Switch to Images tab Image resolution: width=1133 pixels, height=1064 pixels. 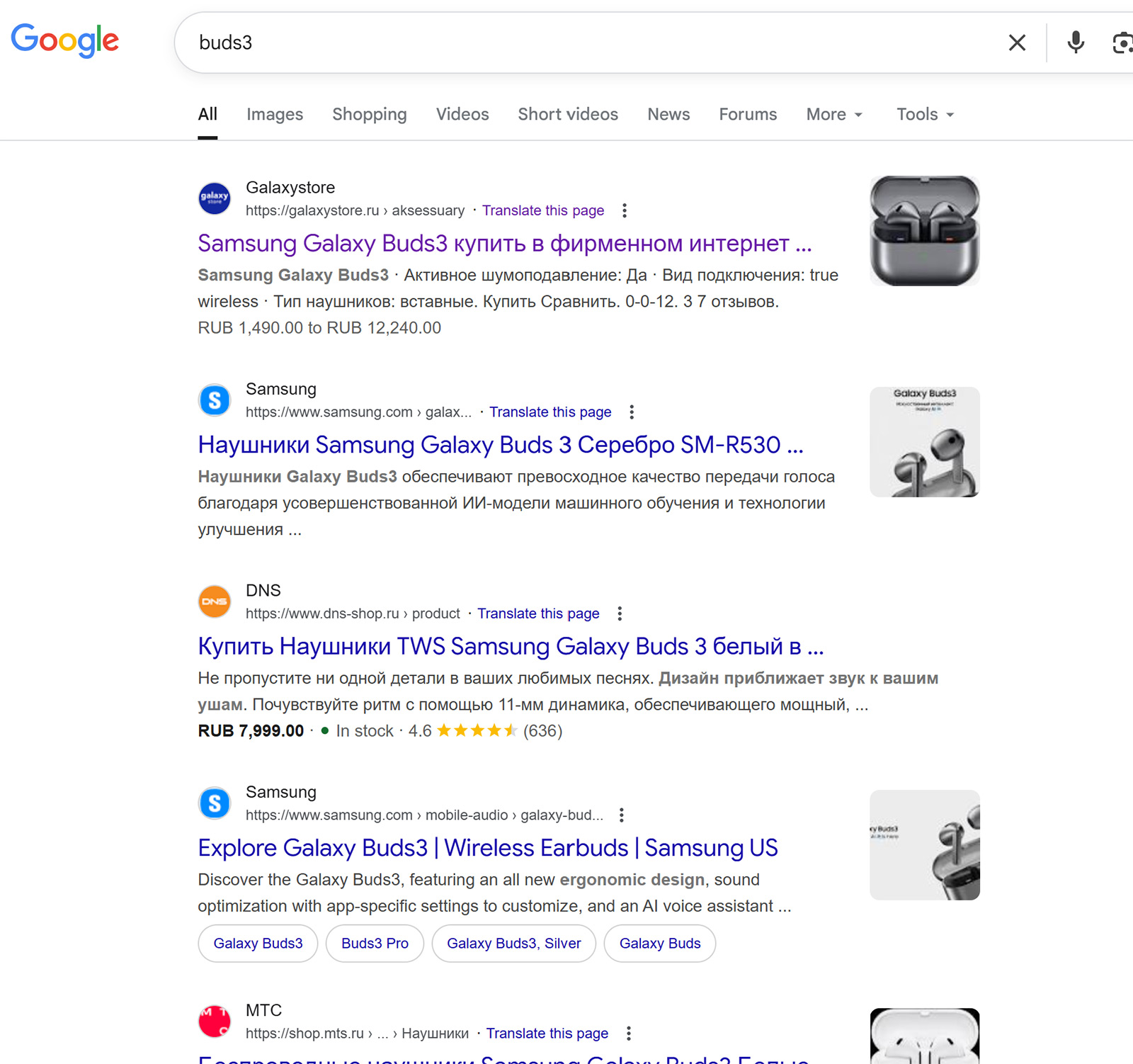(275, 115)
